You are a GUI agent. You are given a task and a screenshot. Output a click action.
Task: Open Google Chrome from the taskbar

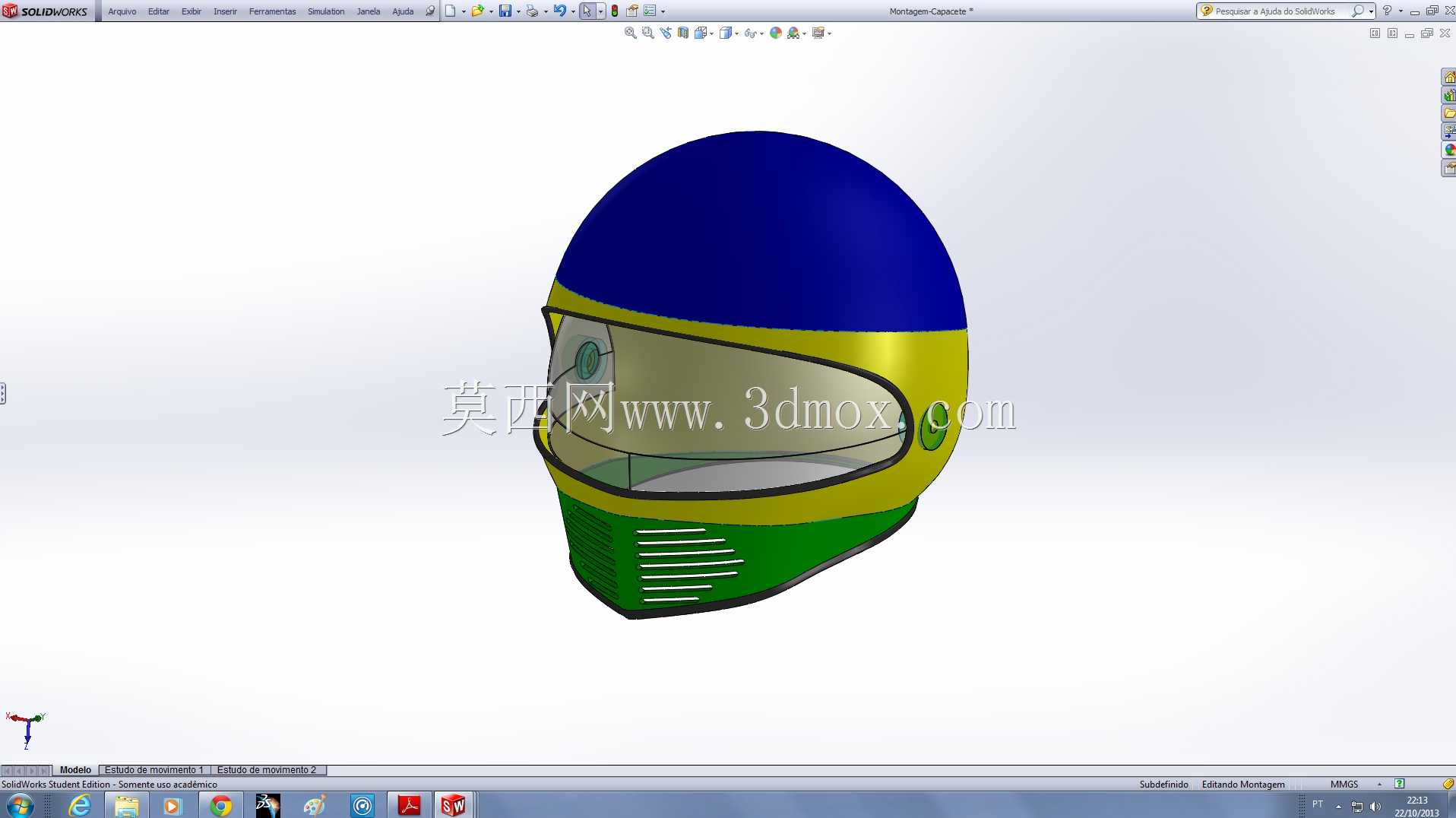point(220,805)
